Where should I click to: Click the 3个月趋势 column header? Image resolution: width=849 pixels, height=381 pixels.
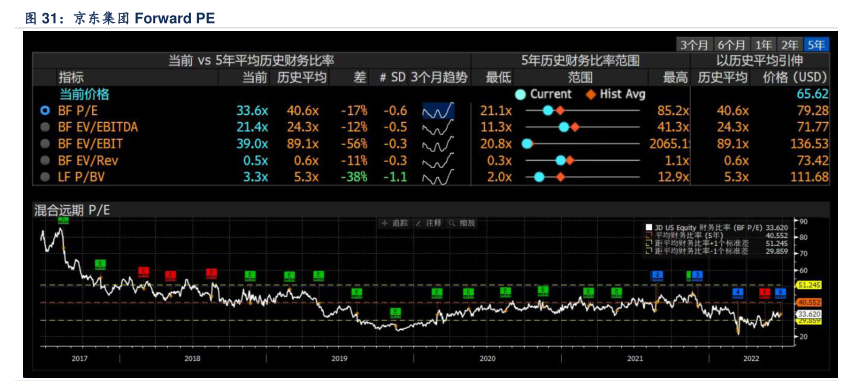point(439,77)
